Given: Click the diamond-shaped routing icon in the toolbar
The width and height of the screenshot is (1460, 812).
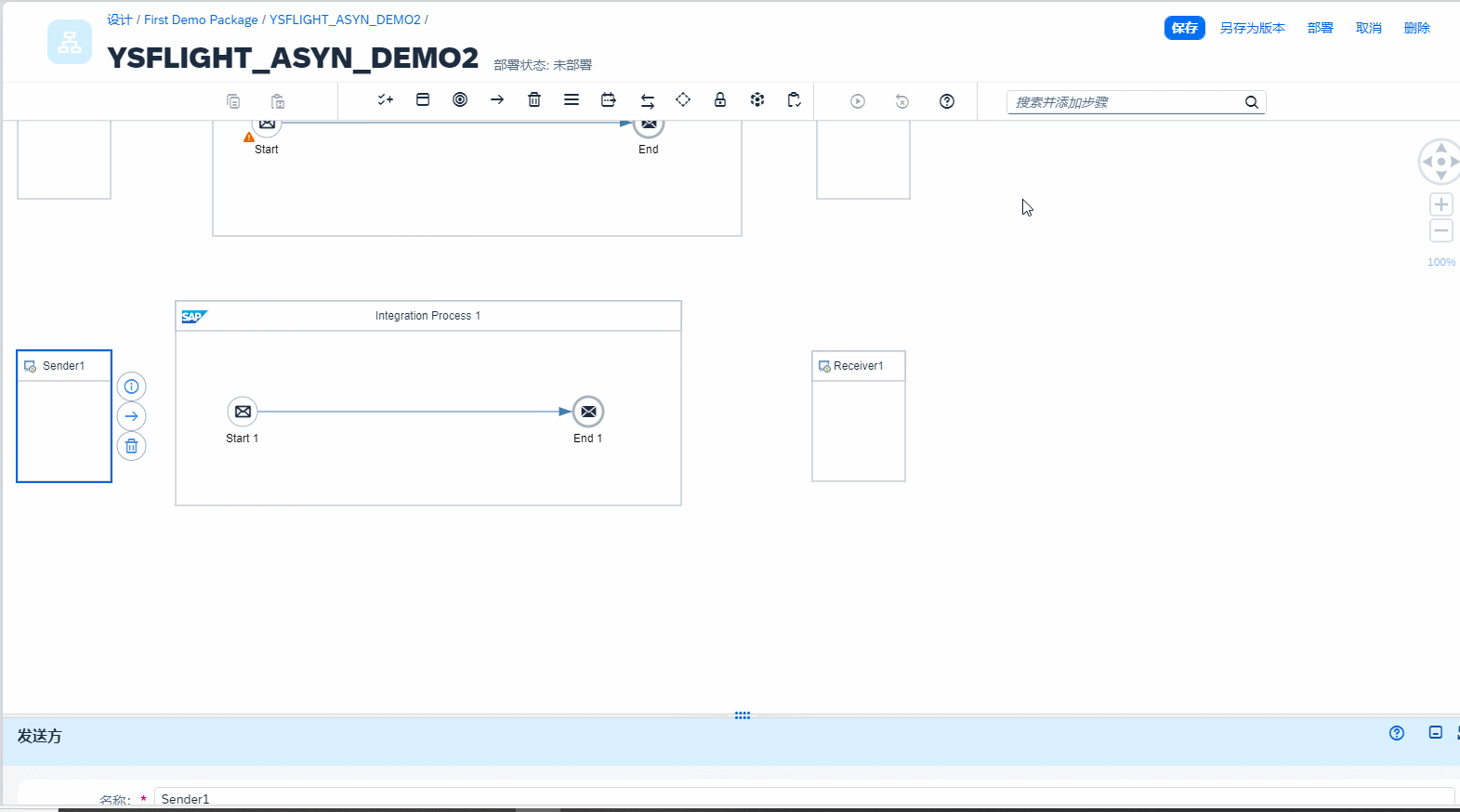Looking at the screenshot, I should (x=683, y=100).
